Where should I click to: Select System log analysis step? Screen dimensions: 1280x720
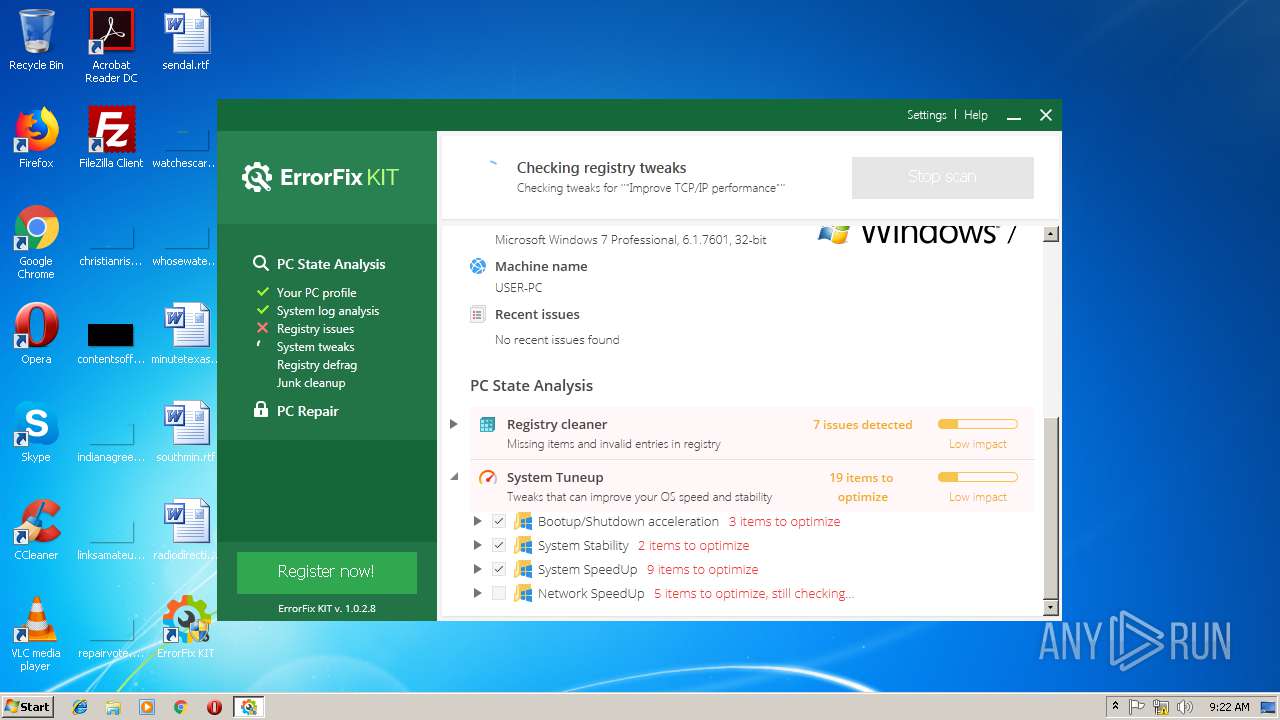point(328,311)
